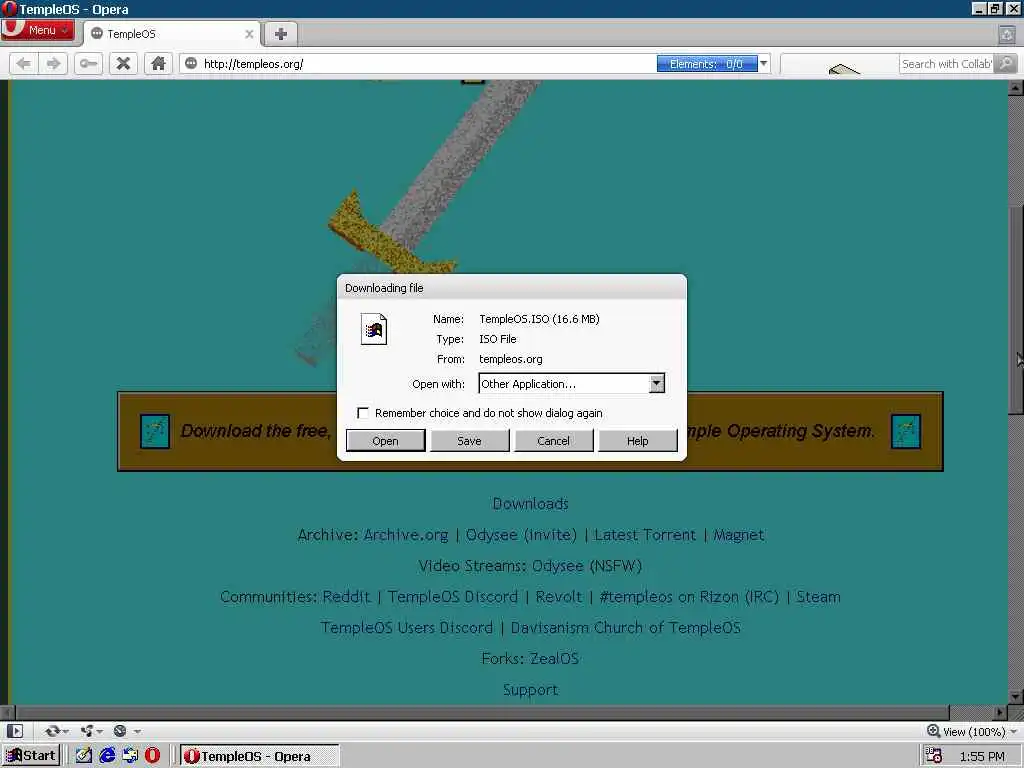Visit the Reddit community link
Viewport: 1024px width, 768px height.
pos(346,596)
